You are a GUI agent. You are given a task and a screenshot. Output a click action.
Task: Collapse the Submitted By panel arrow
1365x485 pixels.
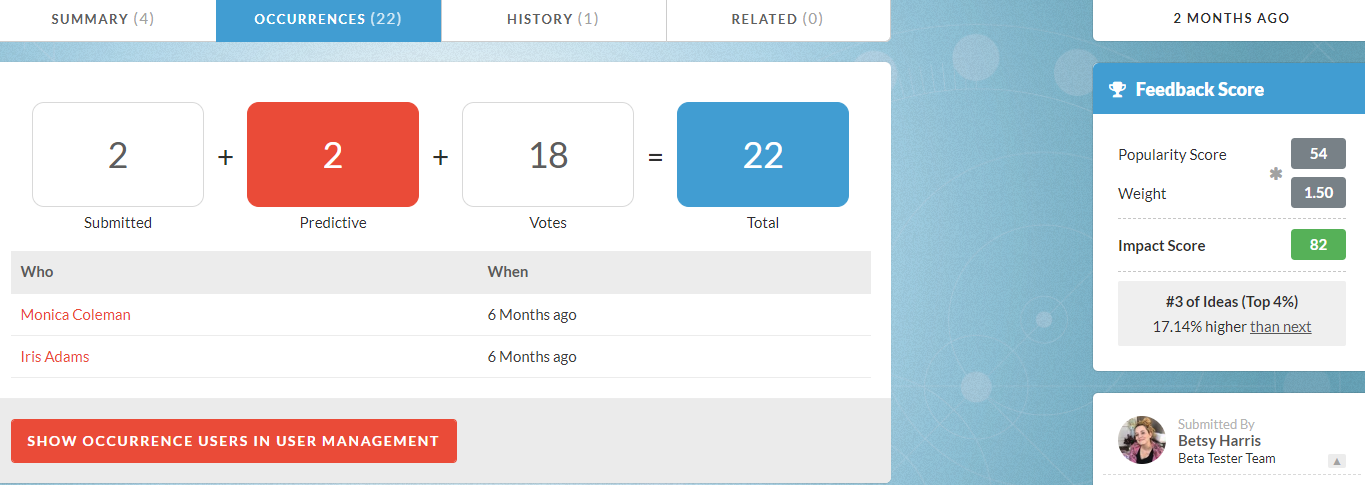tap(1336, 461)
